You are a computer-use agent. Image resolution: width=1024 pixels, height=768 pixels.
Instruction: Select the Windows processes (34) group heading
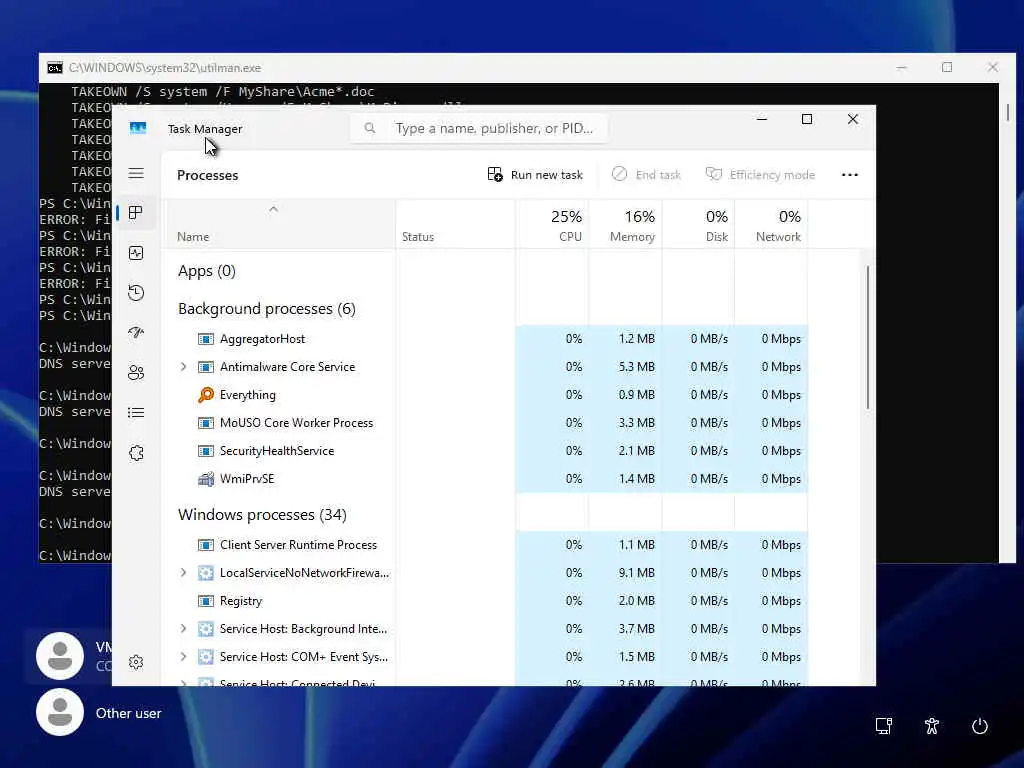pyautogui.click(x=262, y=515)
